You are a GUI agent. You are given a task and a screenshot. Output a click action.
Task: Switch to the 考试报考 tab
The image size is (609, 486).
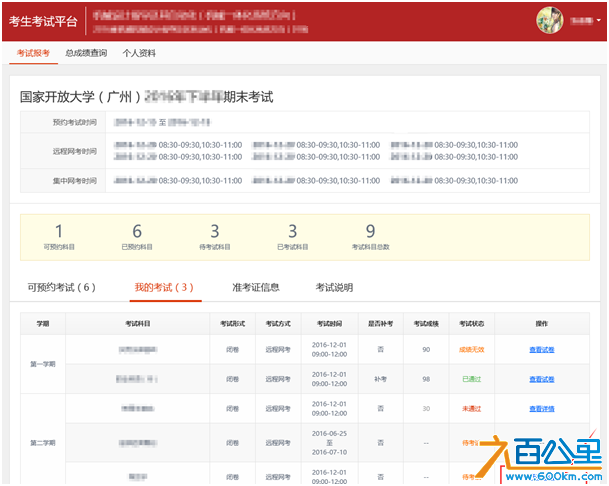click(33, 53)
